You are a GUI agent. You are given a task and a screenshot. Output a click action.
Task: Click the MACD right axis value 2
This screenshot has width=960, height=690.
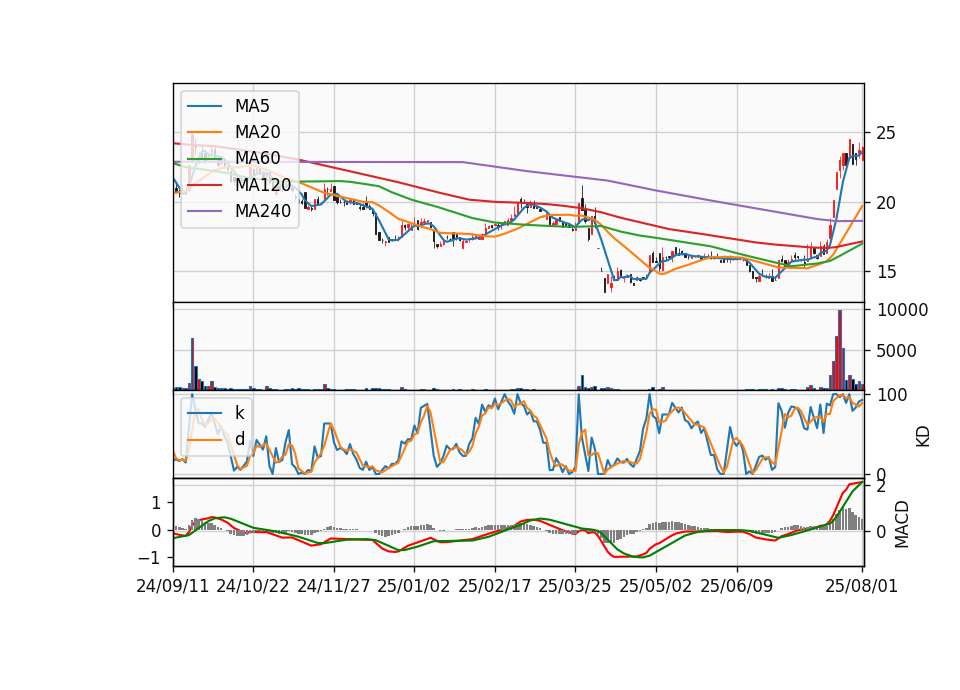pos(881,487)
